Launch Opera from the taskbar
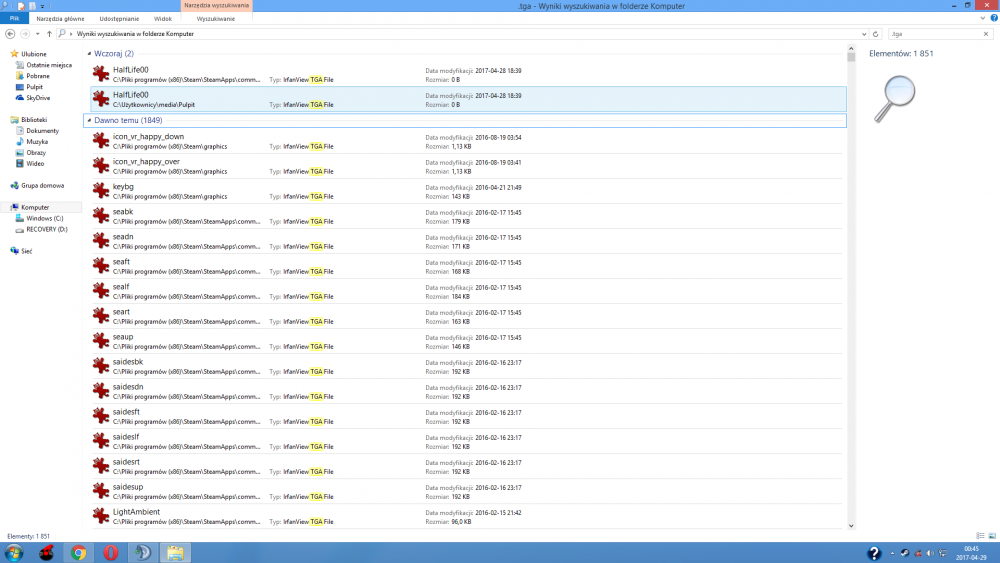1000x563 pixels. (x=111, y=552)
